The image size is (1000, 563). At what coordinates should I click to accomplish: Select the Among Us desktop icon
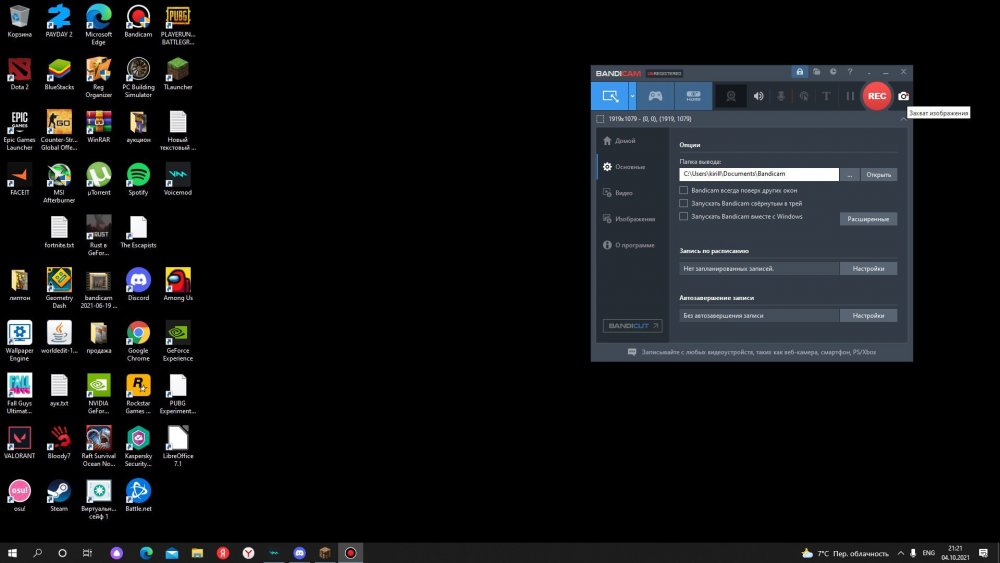(x=177, y=284)
